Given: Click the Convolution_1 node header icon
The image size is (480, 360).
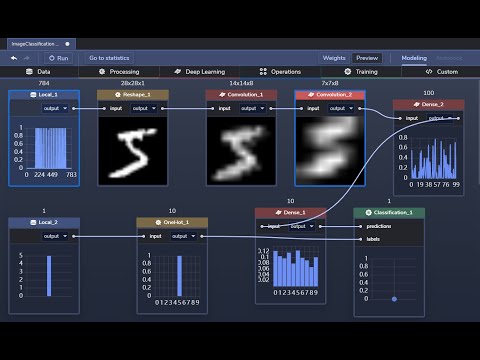Looking at the screenshot, I should [222, 95].
